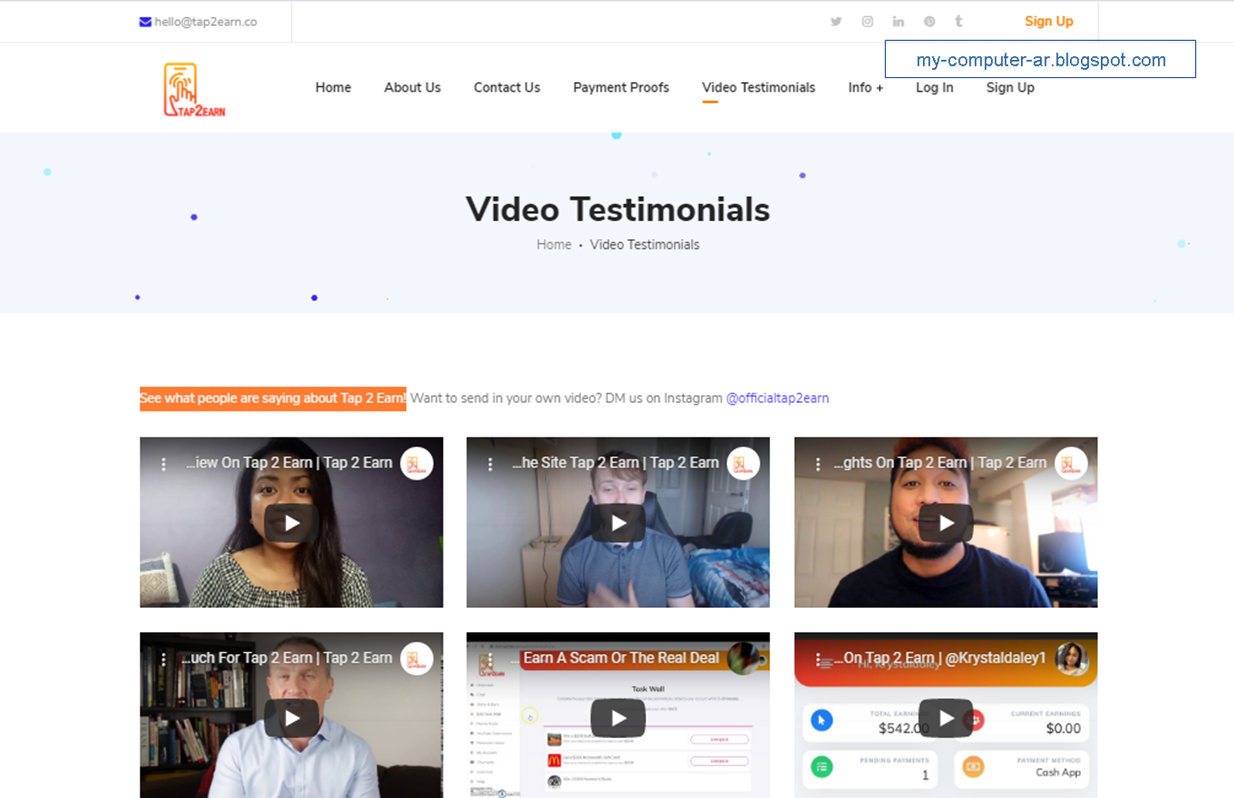Click channel avatar on 'ghts On Tap 2 Earn' video
1234x798 pixels.
1071,464
